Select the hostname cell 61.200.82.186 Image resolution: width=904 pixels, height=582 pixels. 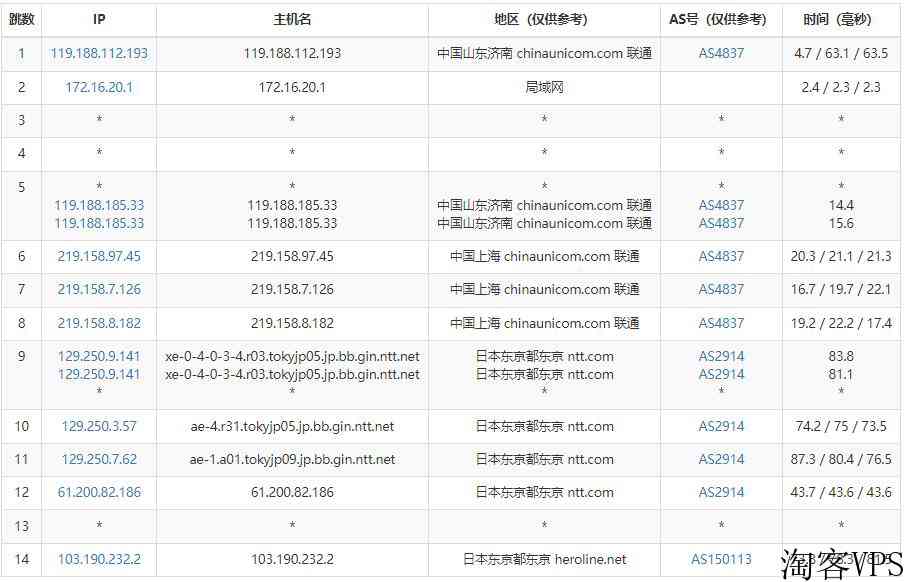pos(292,493)
